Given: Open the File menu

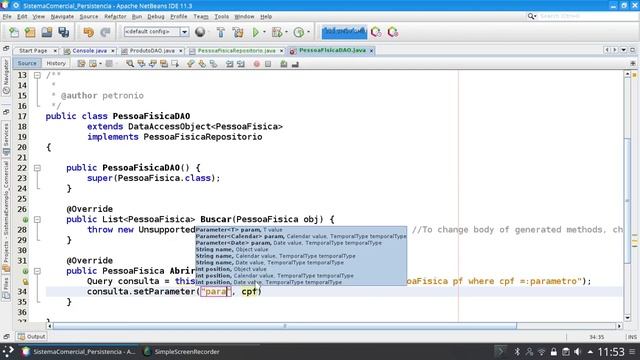Looking at the screenshot, I should click(7, 17).
